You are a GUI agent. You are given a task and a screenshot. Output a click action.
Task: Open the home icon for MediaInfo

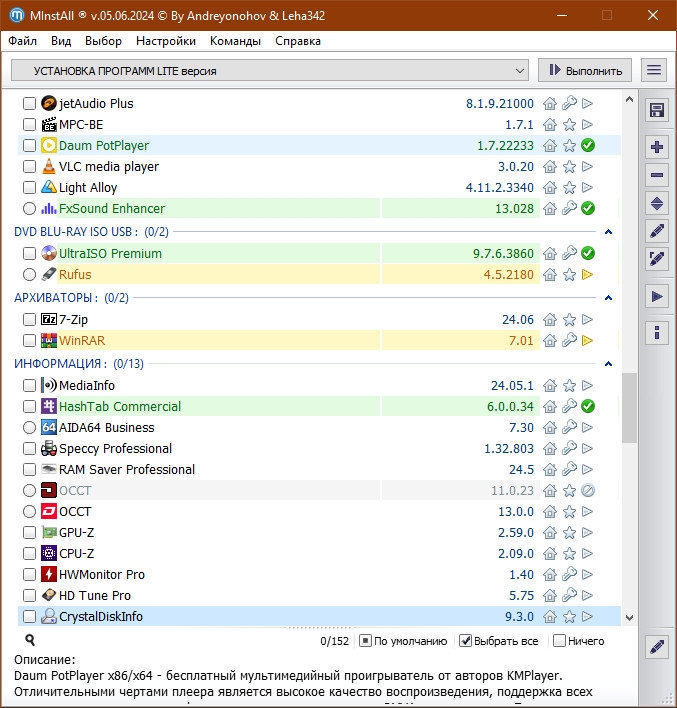[550, 386]
